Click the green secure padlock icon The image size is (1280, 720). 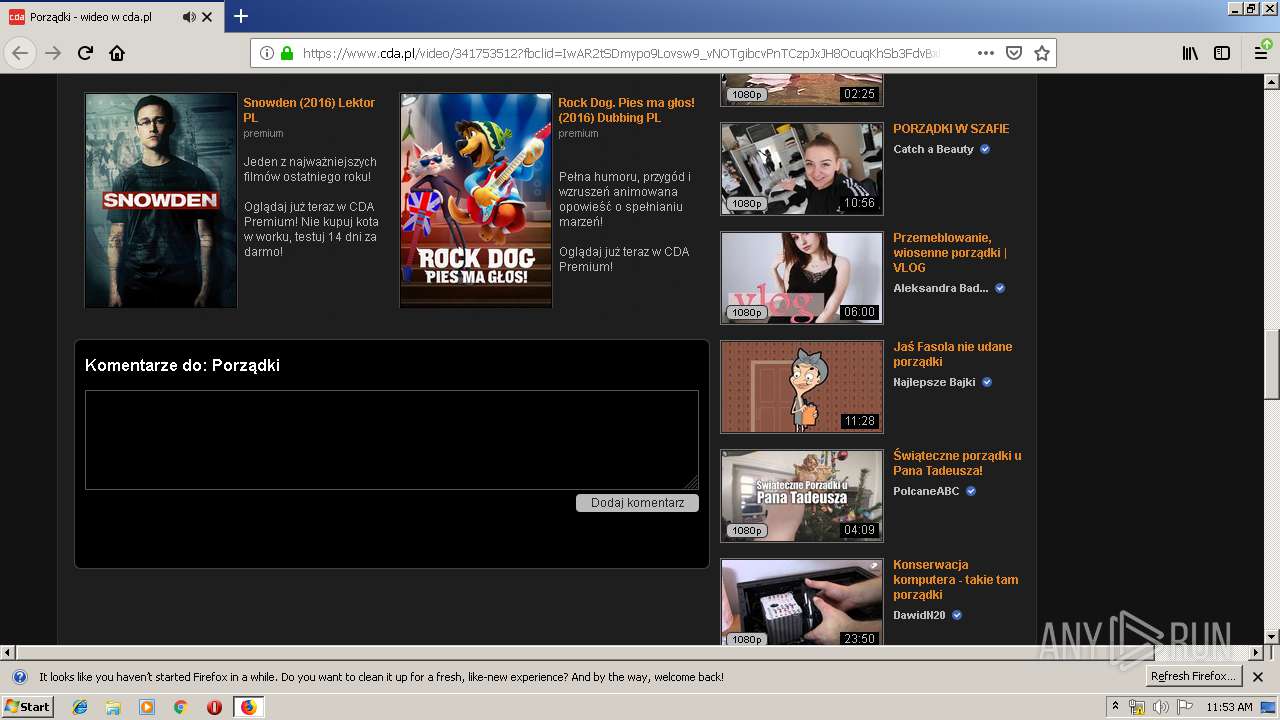pos(287,53)
